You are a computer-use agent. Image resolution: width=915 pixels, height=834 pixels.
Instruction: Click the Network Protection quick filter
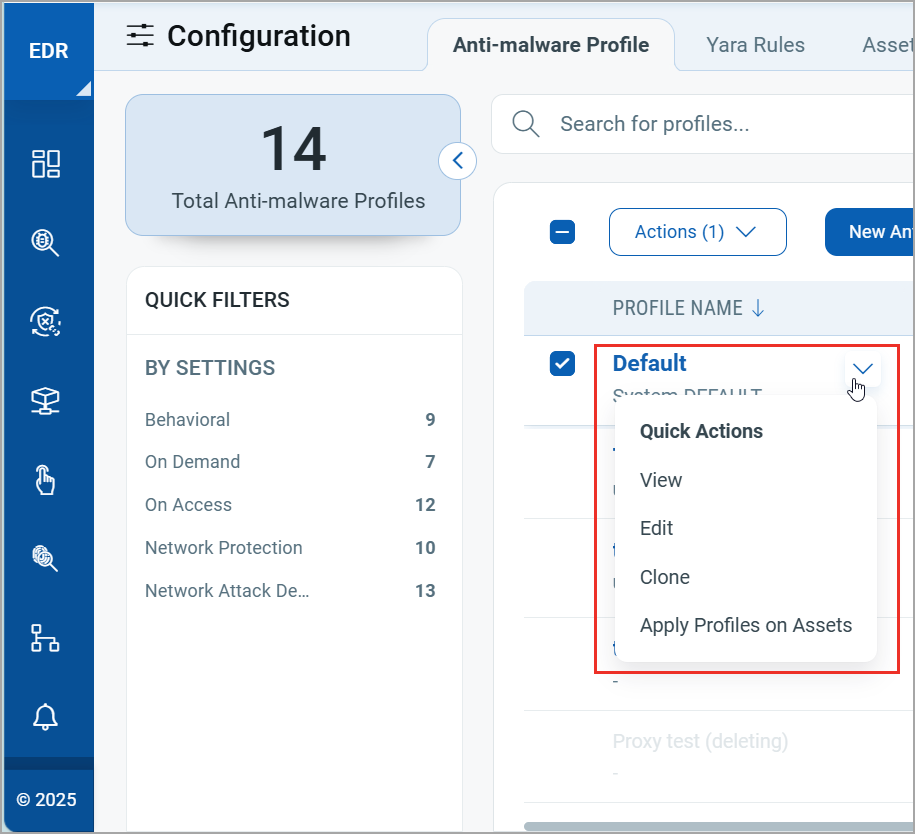[x=223, y=547]
